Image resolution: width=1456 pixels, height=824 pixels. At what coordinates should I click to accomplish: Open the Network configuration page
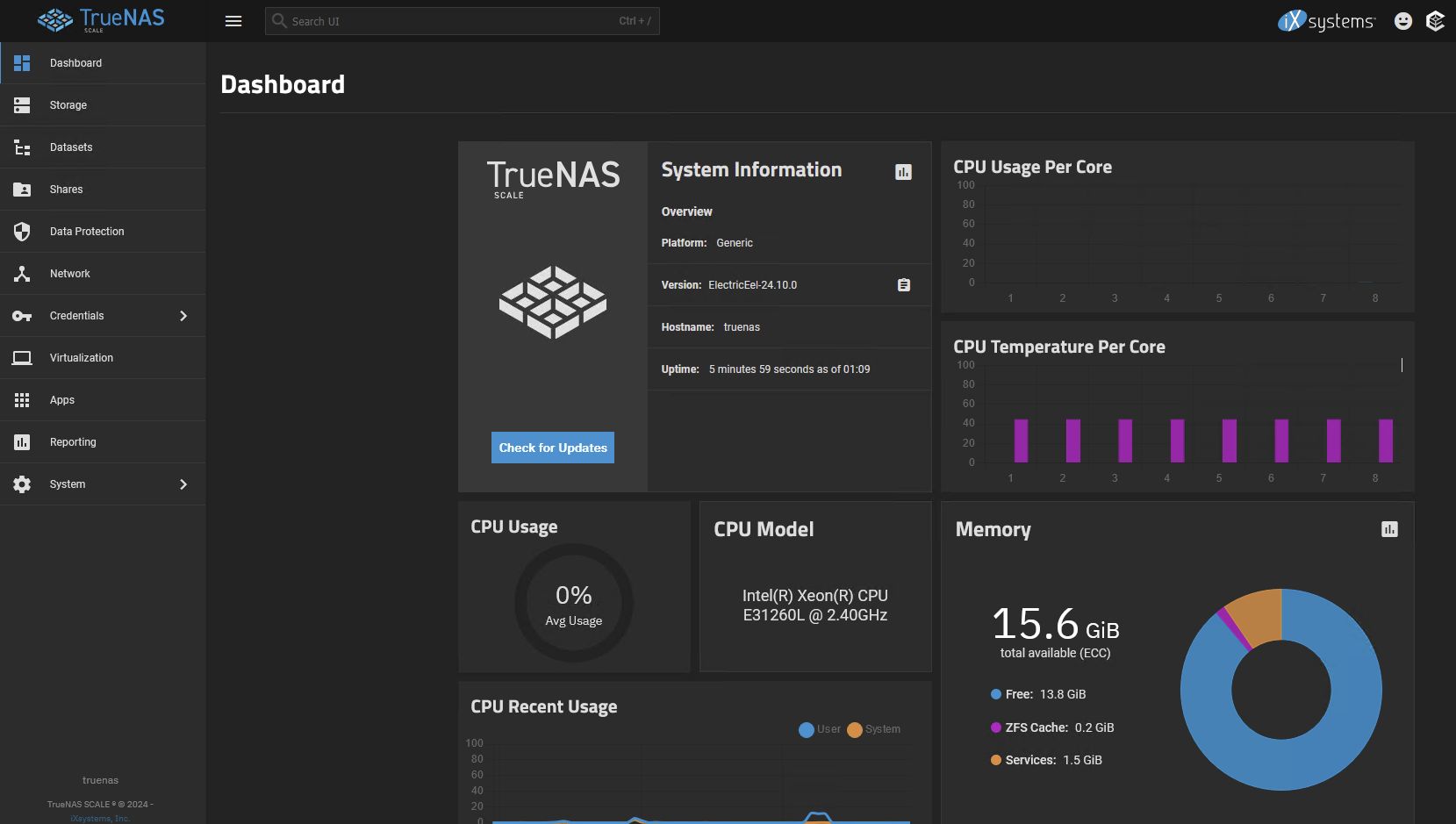click(x=69, y=273)
